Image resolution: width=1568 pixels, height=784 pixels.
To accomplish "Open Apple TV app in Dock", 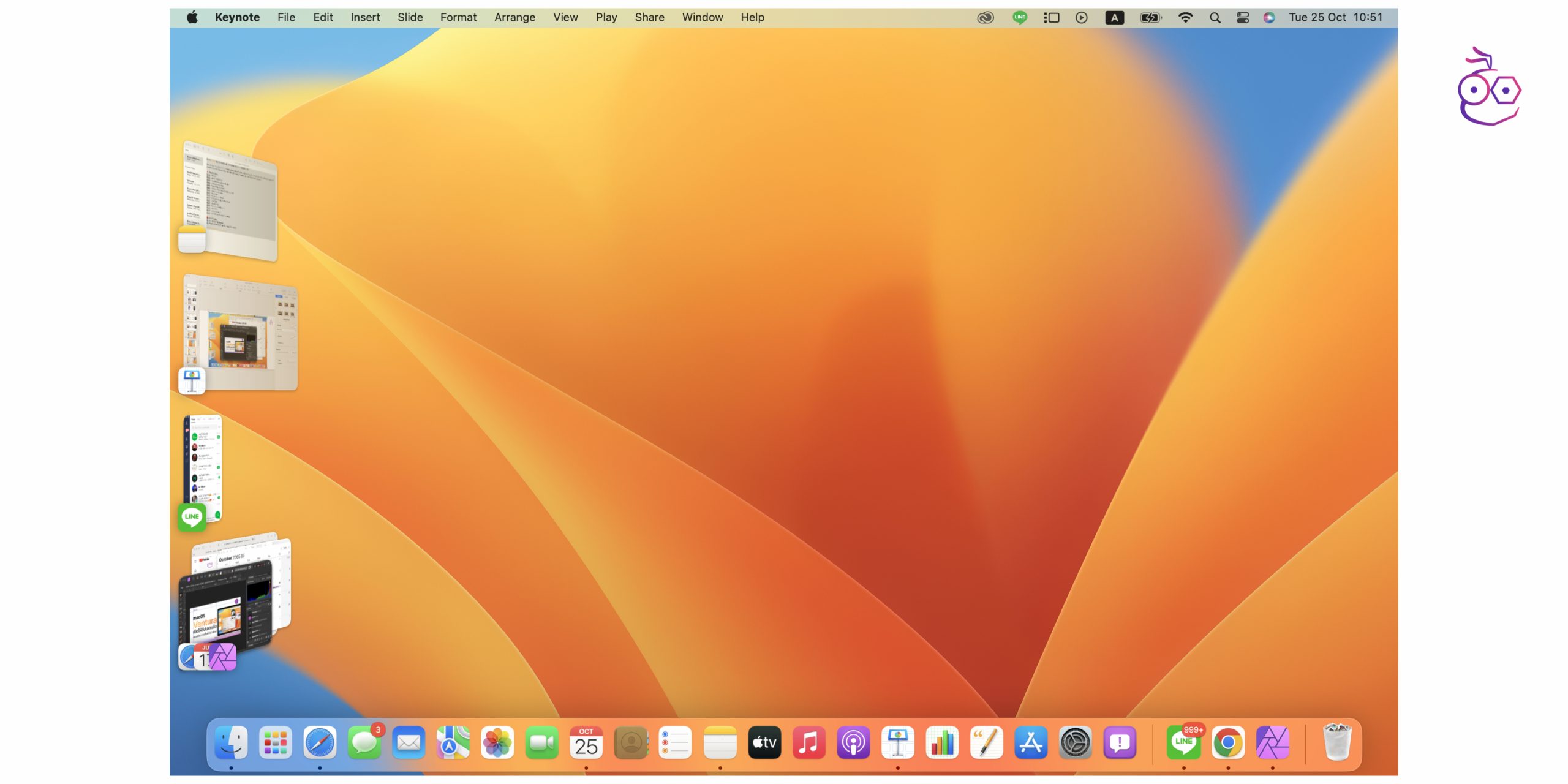I will (x=764, y=743).
